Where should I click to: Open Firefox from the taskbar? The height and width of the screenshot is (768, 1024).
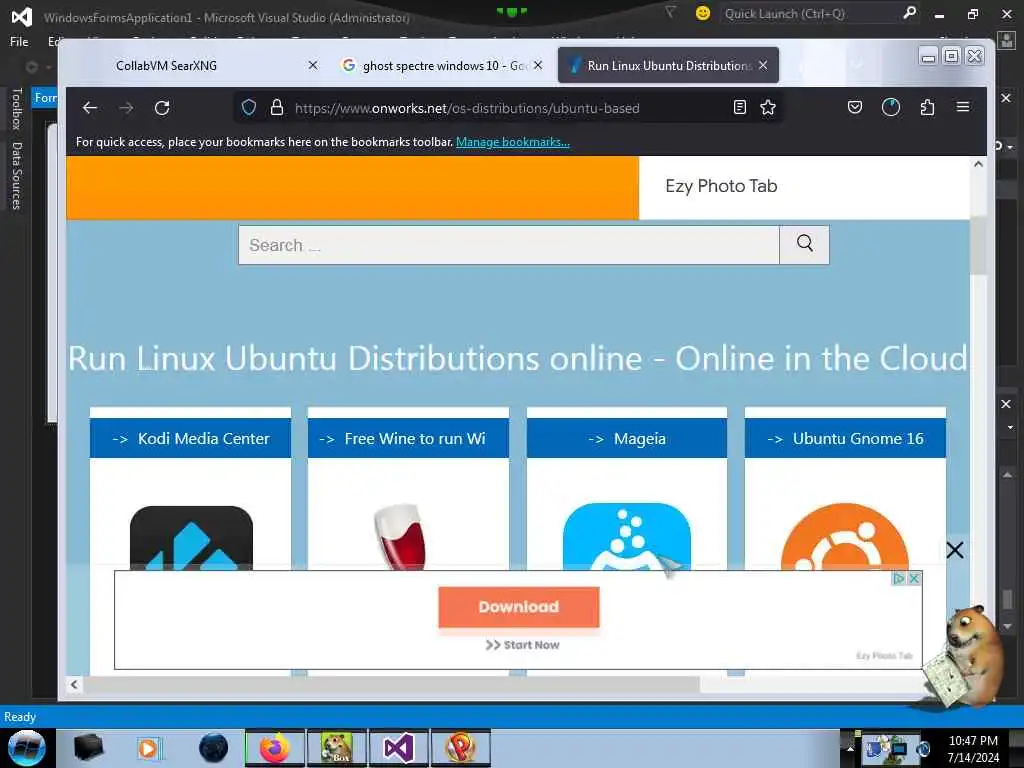point(274,748)
